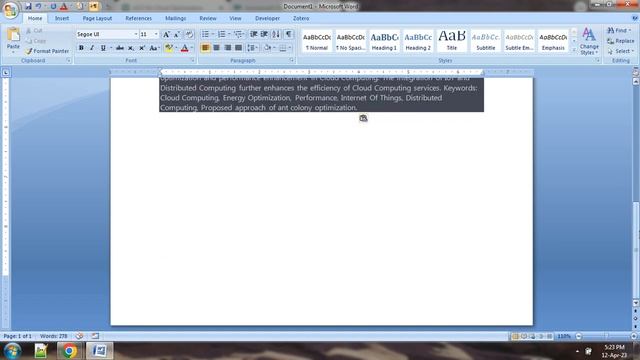Expand underline style dropdown arrow

click(111, 48)
